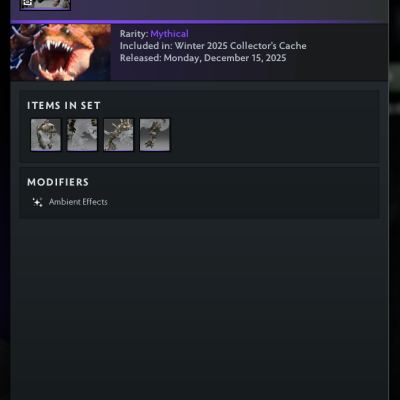
Task: Open the fourth set item thumbnail
Action: pyautogui.click(x=155, y=135)
